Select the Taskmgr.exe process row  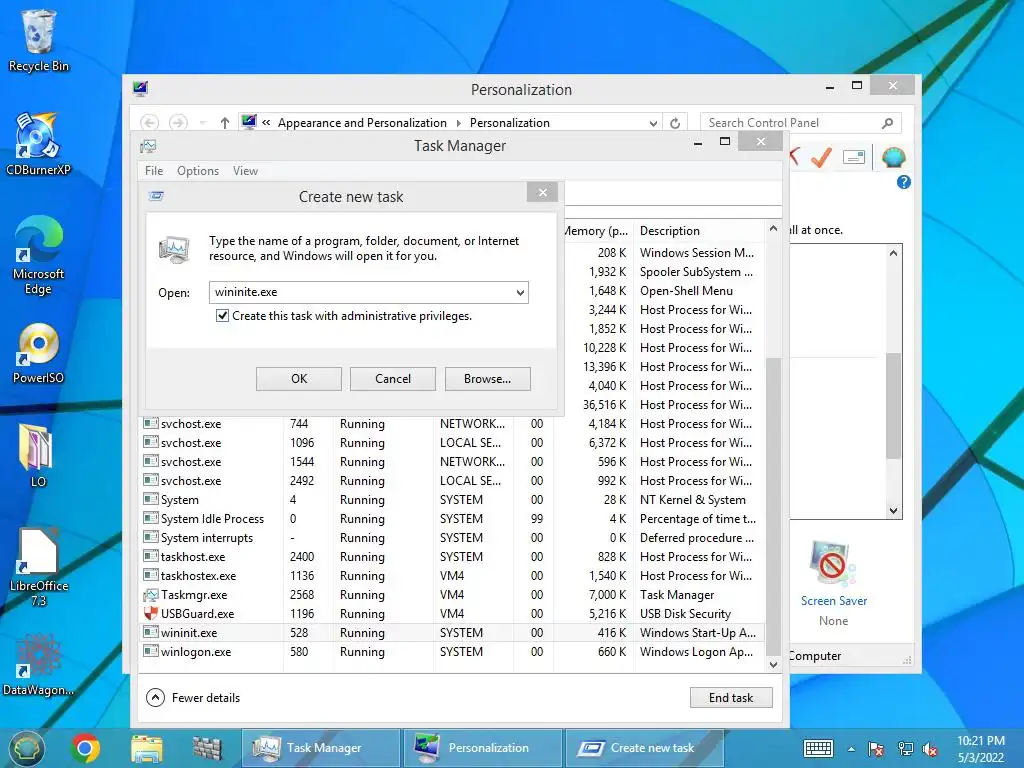[451, 595]
